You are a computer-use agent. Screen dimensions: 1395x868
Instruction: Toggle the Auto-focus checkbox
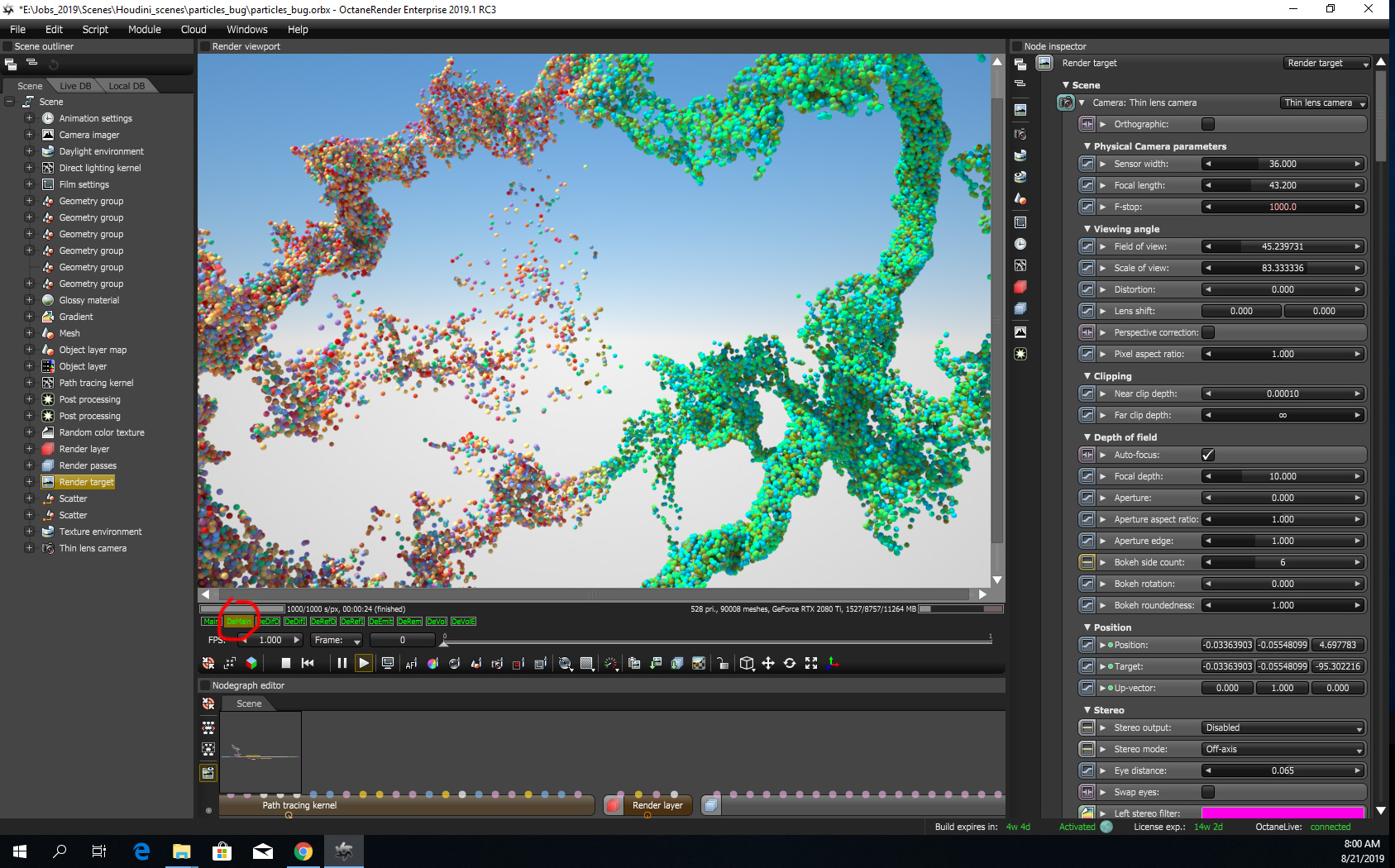[1208, 455]
